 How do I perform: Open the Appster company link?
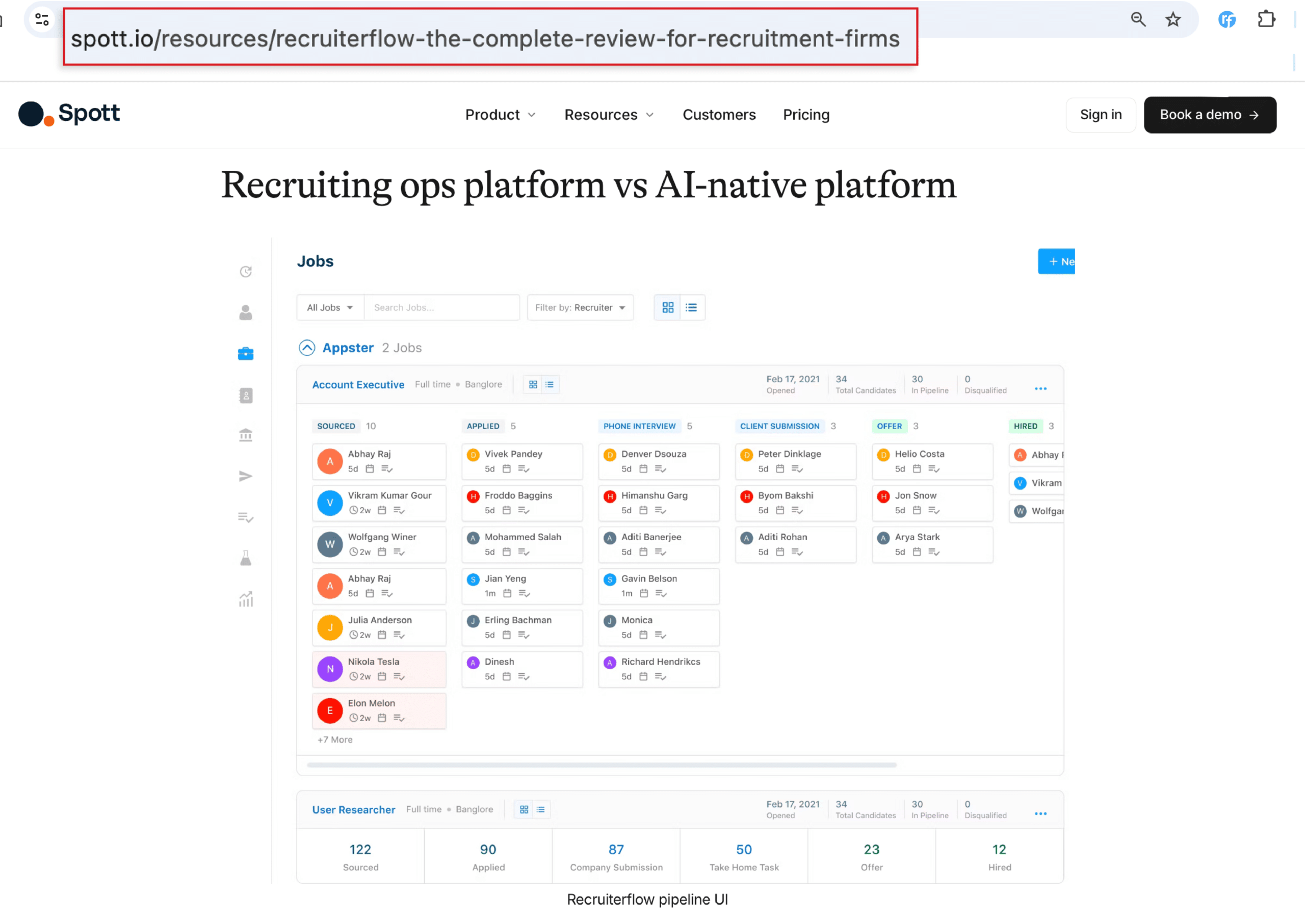coord(348,348)
